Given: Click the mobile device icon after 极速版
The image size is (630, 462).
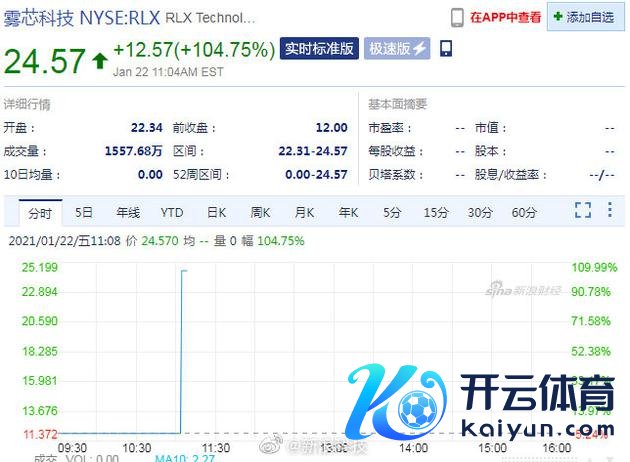Looking at the screenshot, I should [446, 49].
